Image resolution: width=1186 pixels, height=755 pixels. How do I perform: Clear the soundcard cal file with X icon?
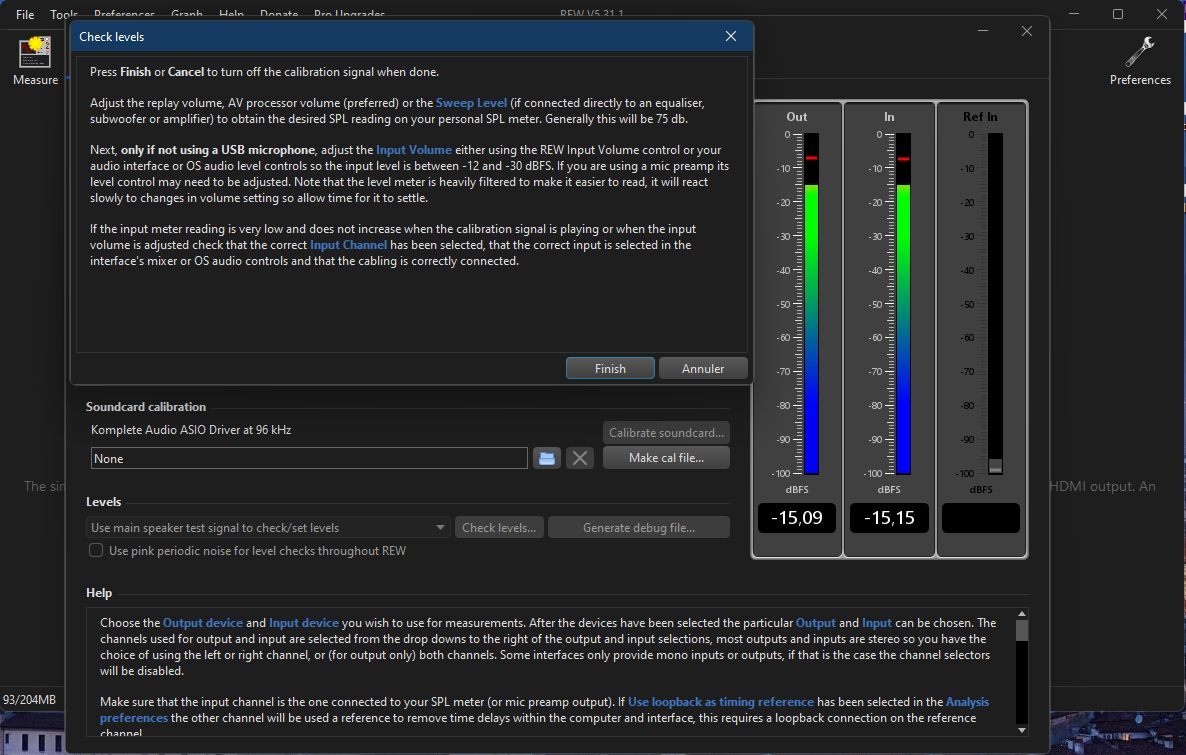pos(580,458)
